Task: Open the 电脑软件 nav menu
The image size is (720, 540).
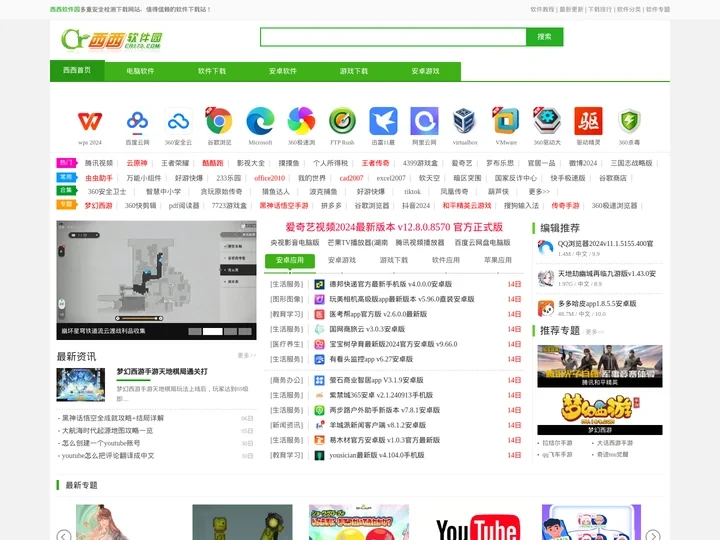Action: [x=140, y=71]
